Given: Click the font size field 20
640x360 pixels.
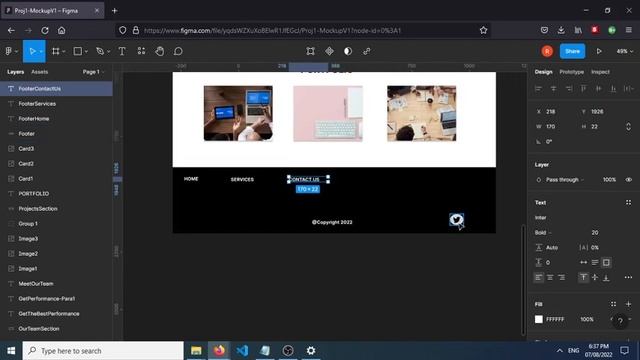Looking at the screenshot, I should point(595,233).
